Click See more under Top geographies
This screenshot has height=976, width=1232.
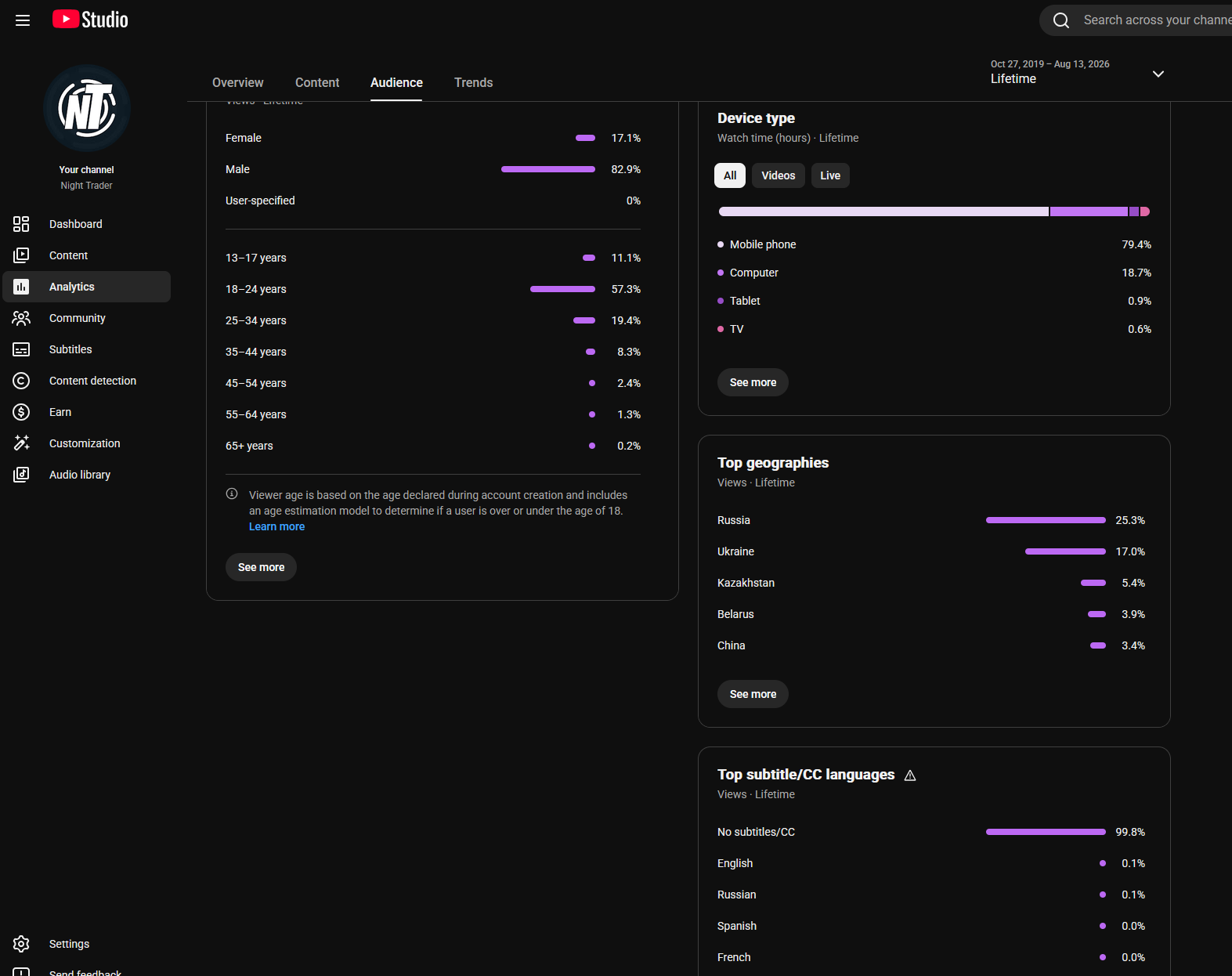click(753, 694)
